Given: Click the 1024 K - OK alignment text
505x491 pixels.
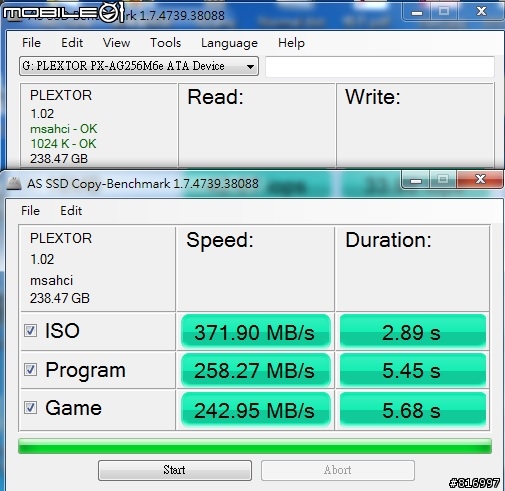Looking at the screenshot, I should (63, 144).
